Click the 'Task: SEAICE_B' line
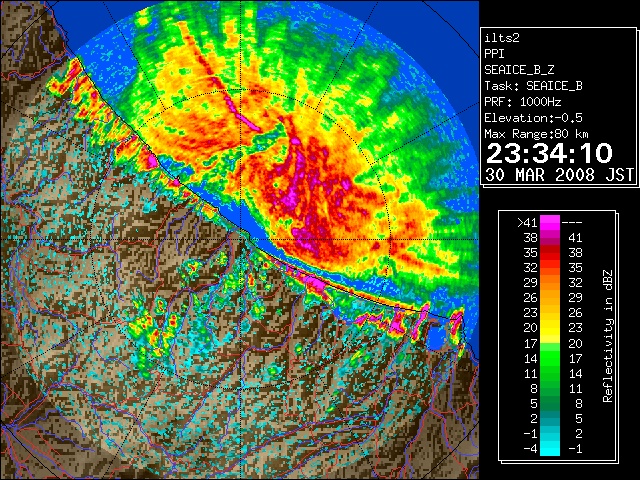 [533, 86]
